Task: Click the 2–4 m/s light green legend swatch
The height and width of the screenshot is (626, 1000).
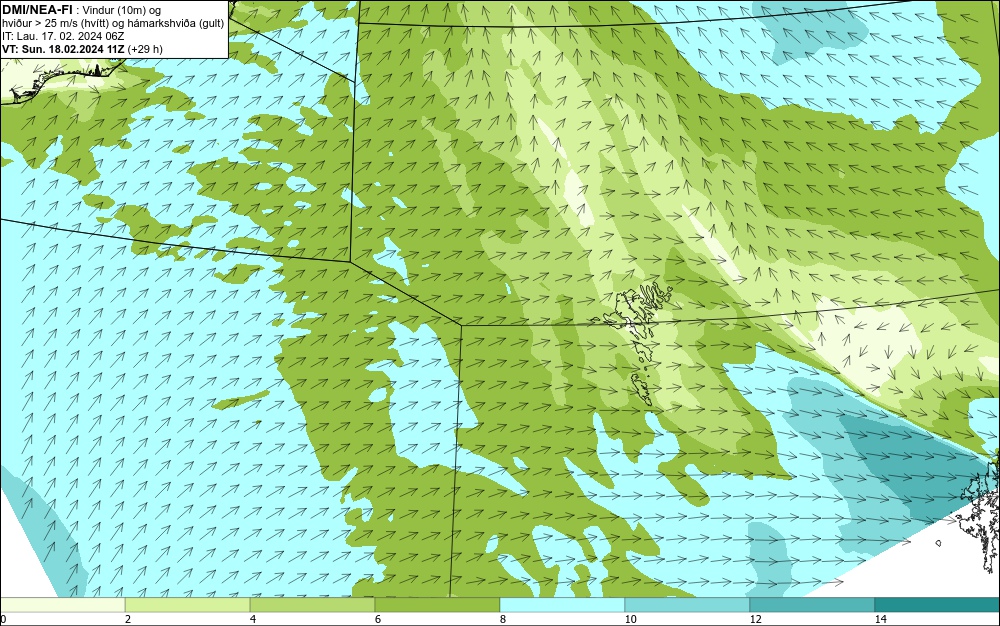Action: 188,605
